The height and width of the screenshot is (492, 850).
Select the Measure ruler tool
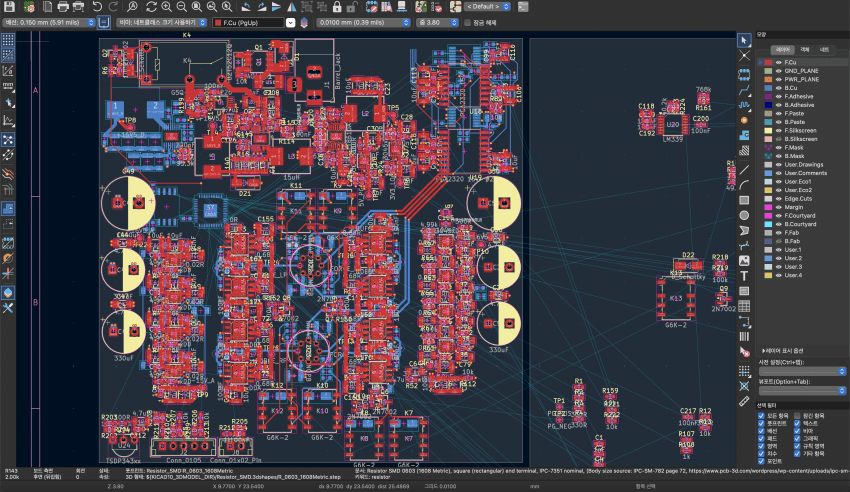click(x=744, y=401)
